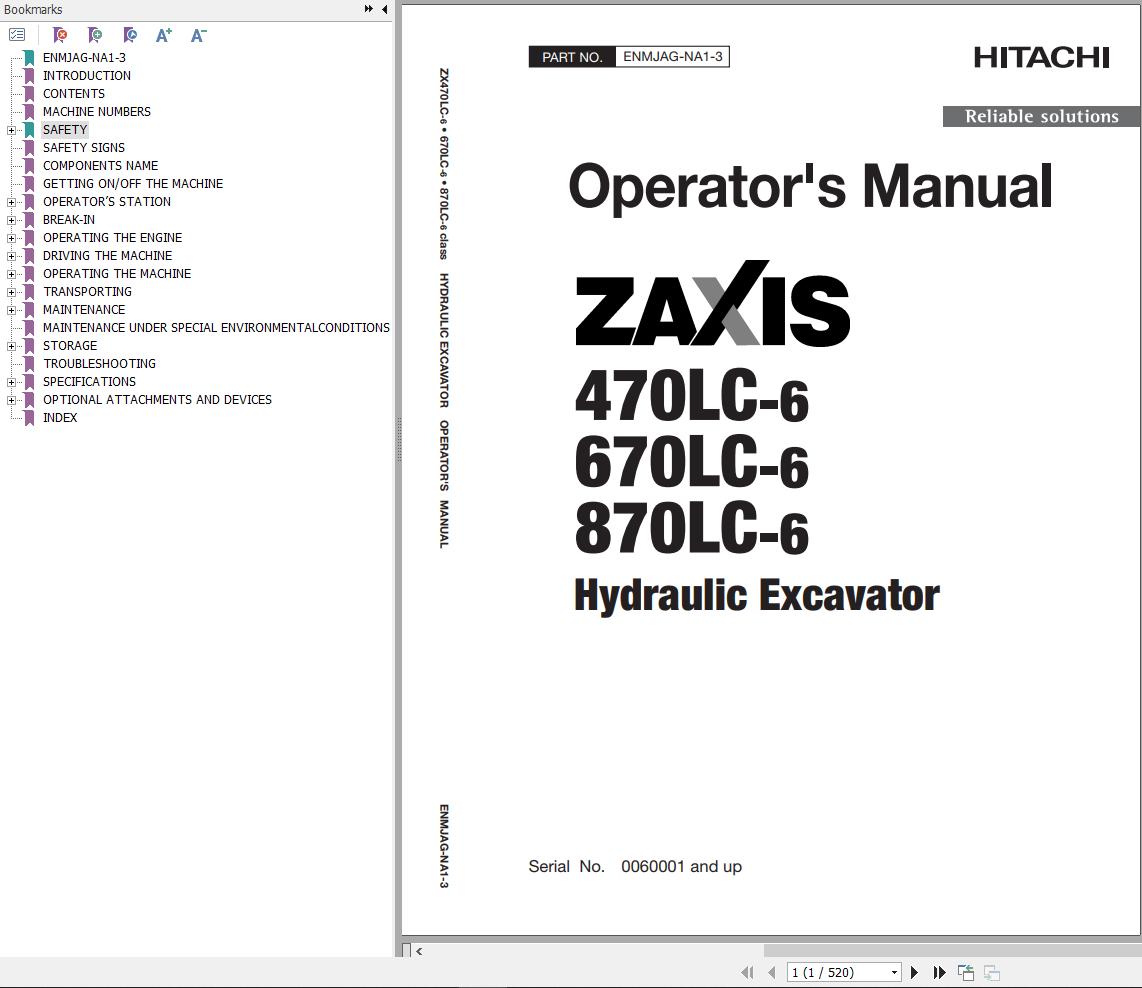Open the CONTENTS bookmark
1142x988 pixels.
[x=74, y=94]
